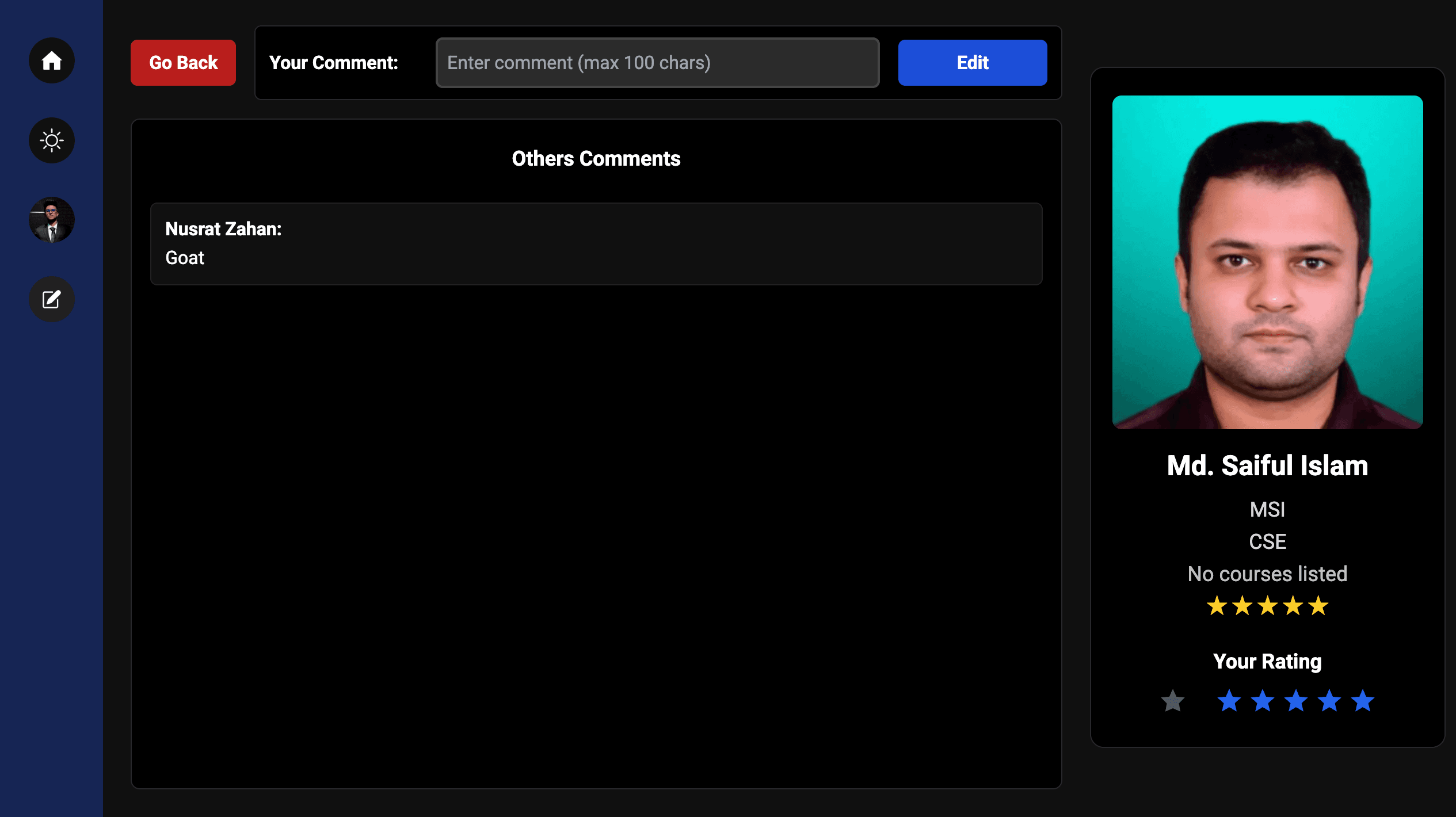This screenshot has height=817, width=1456.
Task: Click the Others Comments section header
Action: click(x=596, y=158)
